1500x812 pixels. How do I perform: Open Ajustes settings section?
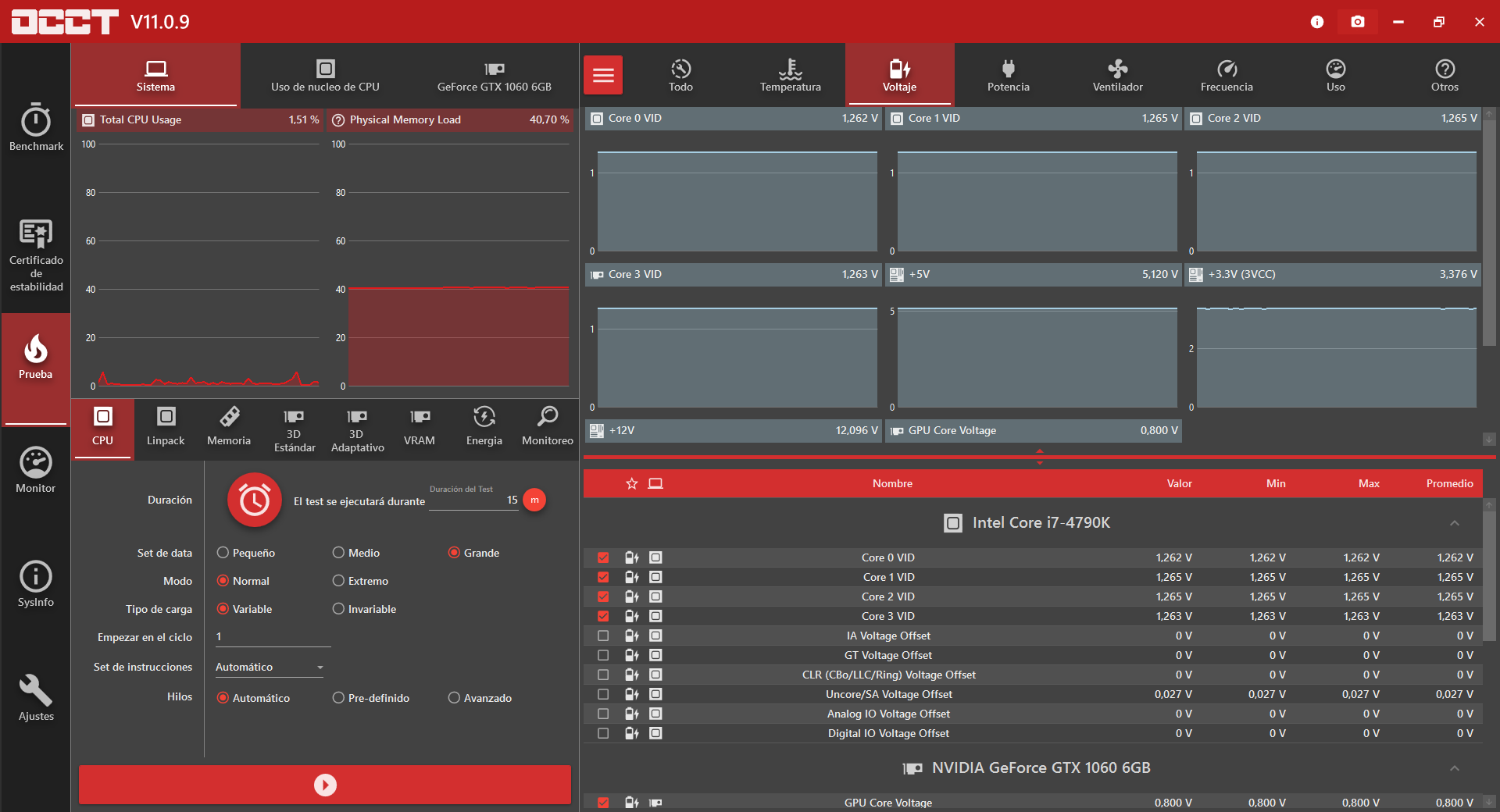(x=36, y=698)
